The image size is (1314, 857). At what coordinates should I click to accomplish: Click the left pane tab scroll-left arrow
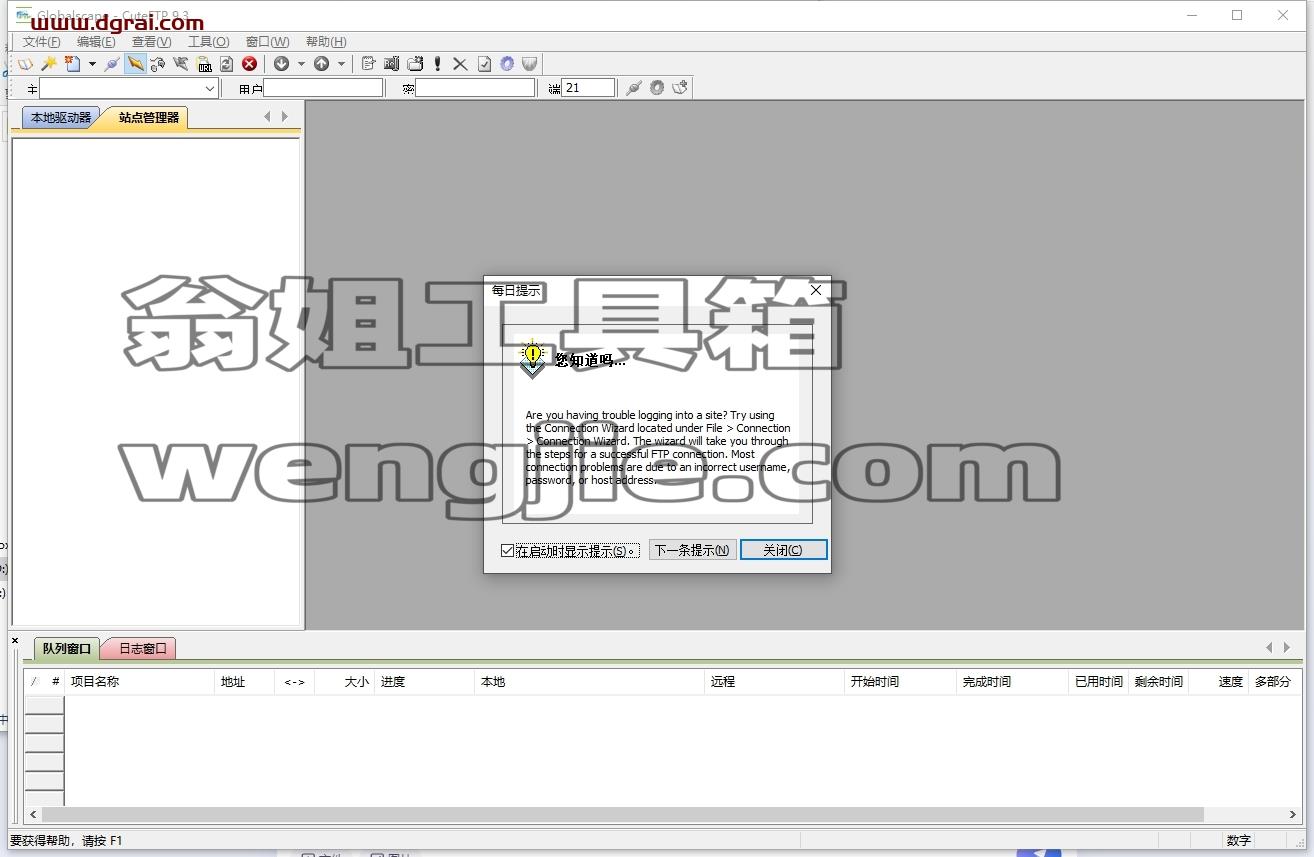pyautogui.click(x=267, y=117)
